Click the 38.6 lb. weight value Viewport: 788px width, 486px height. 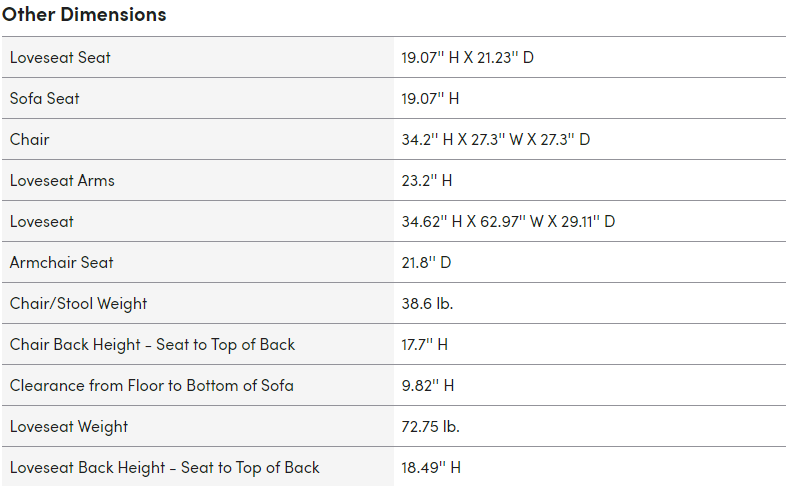tap(427, 304)
